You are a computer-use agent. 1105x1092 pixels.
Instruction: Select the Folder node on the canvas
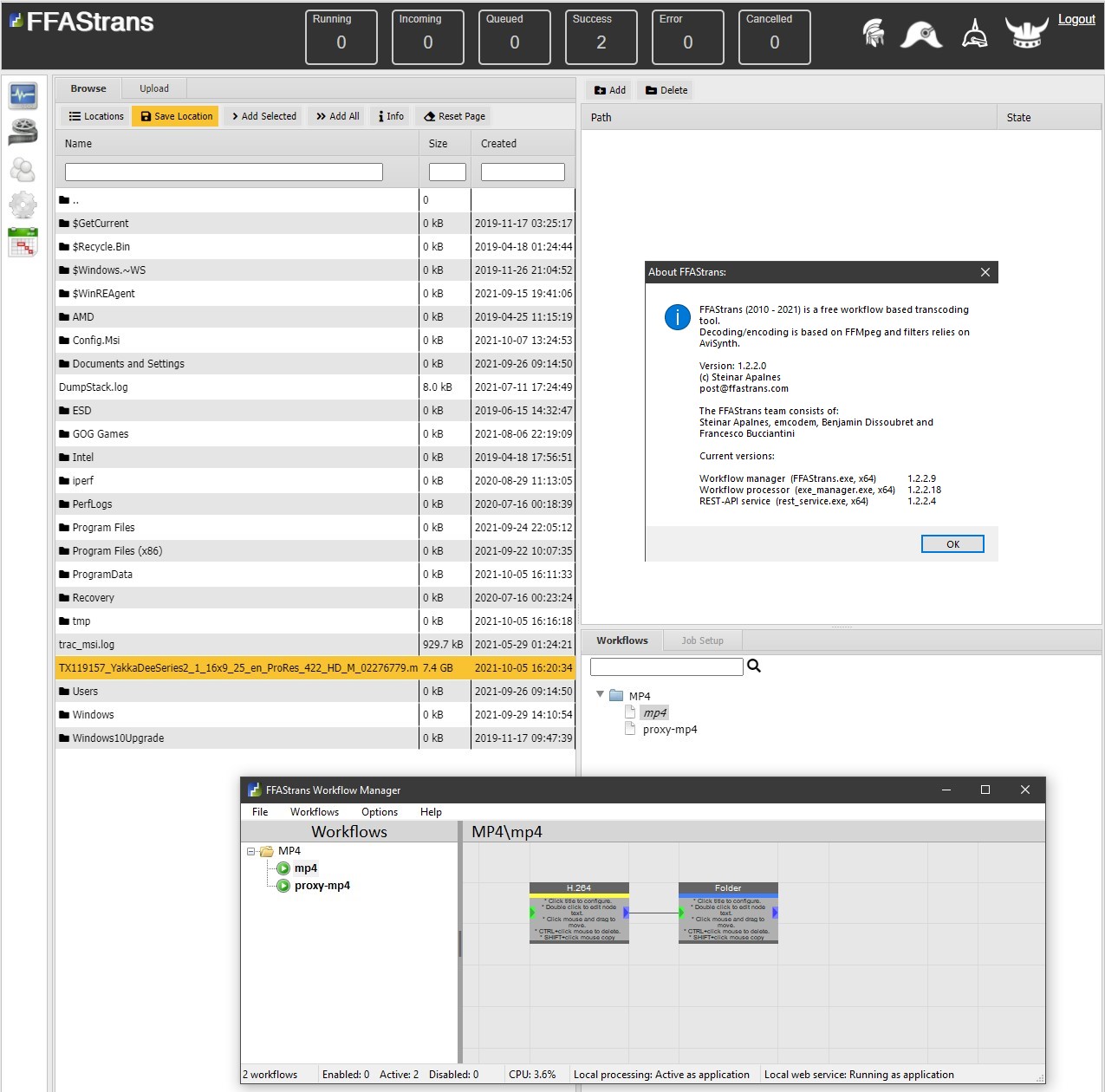[728, 913]
